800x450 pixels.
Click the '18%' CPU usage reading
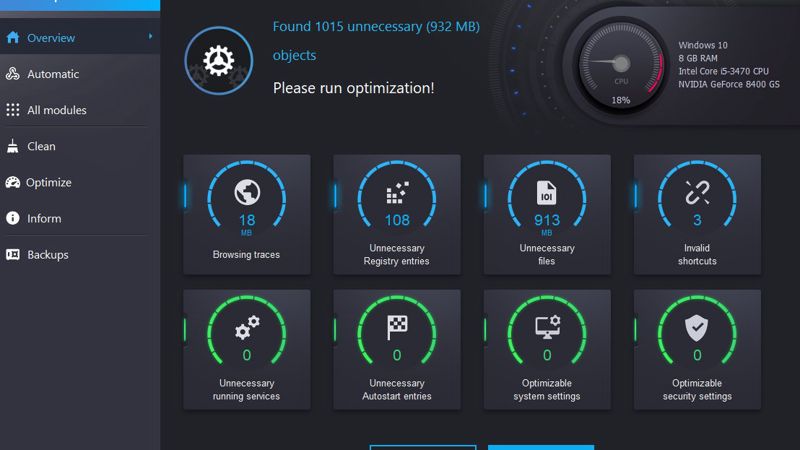(x=621, y=101)
